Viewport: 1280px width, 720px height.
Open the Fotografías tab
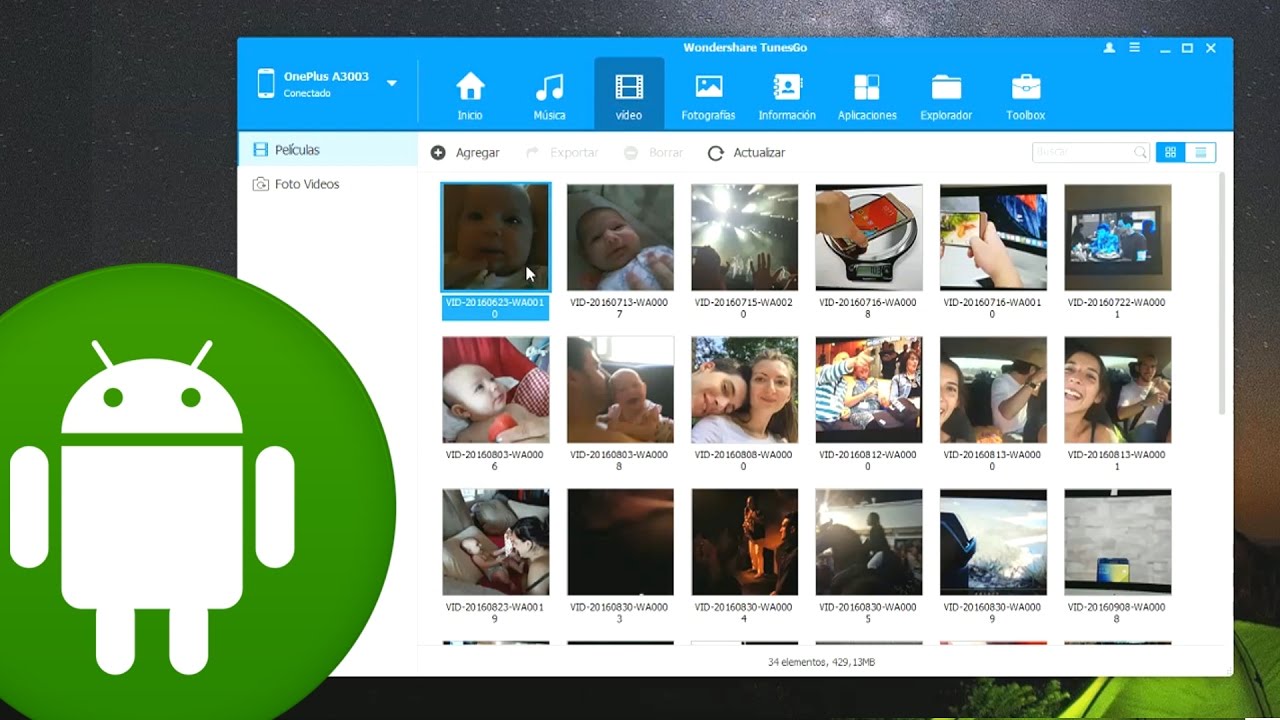pyautogui.click(x=708, y=96)
